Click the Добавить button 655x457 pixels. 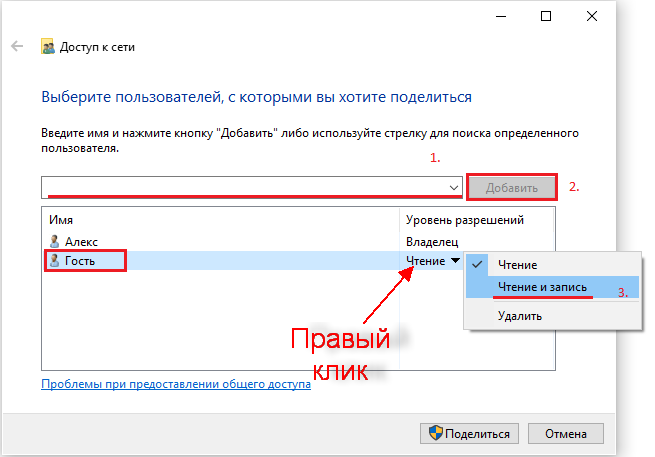[x=512, y=188]
